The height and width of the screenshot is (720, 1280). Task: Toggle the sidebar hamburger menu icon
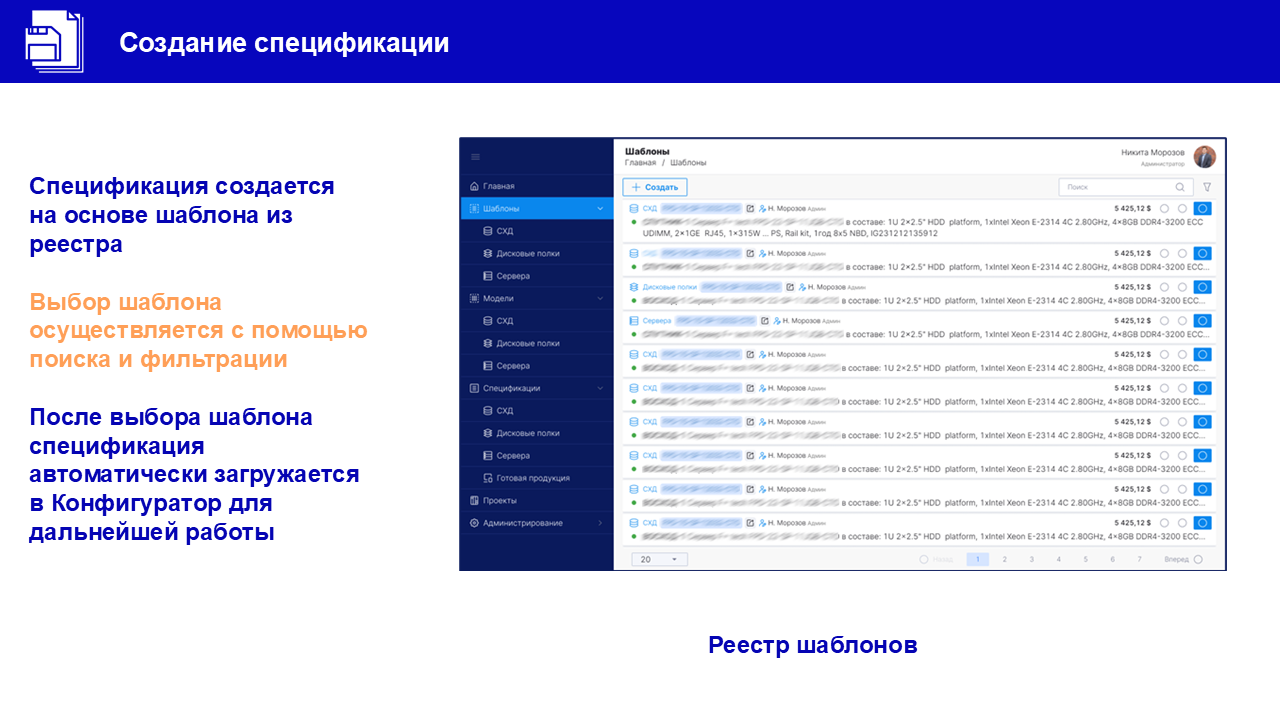[x=475, y=157]
